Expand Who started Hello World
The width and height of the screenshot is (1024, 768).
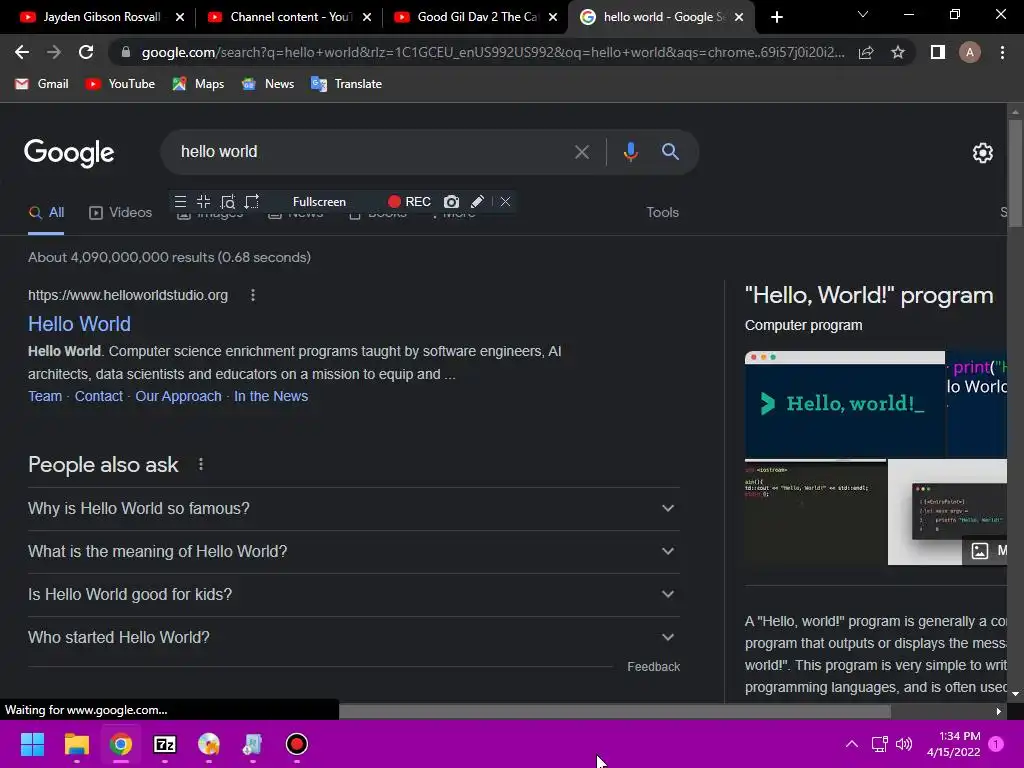[354, 638]
